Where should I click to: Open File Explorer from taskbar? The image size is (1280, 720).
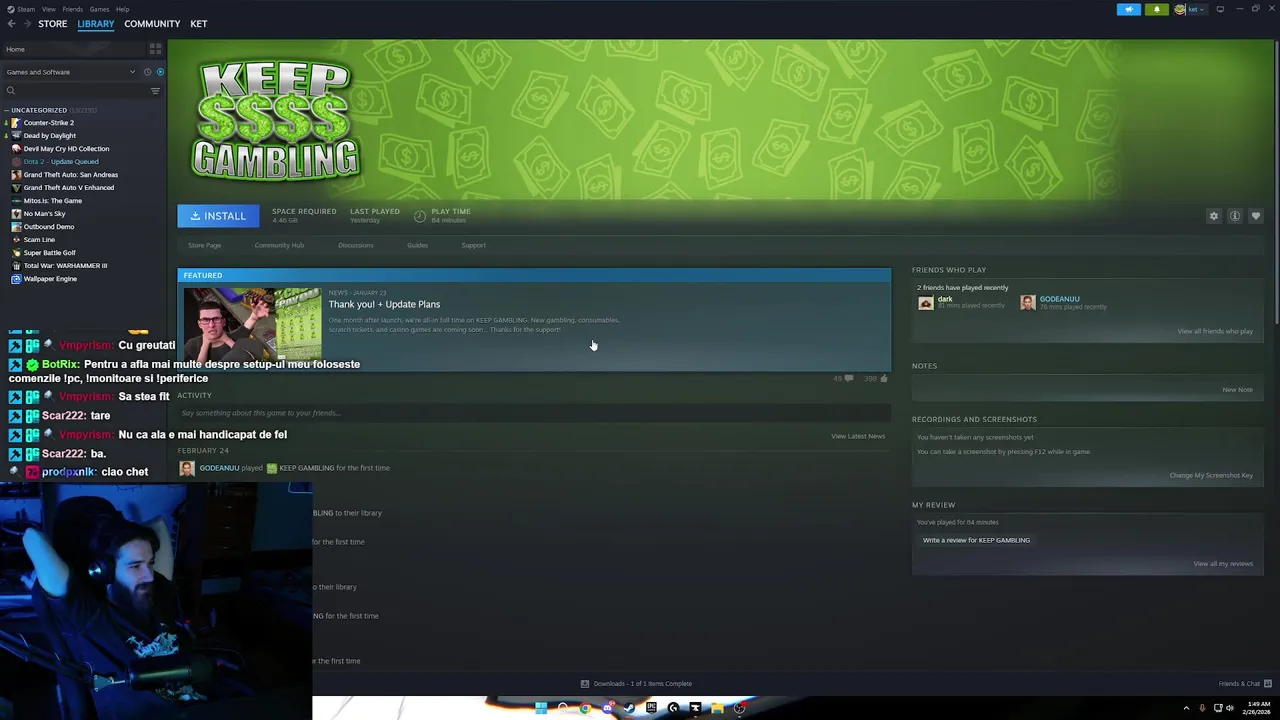coord(717,708)
